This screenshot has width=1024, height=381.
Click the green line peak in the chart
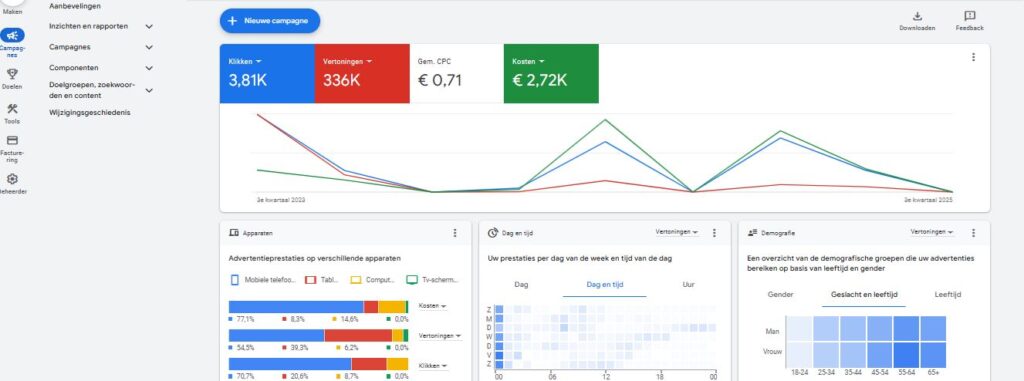(x=605, y=120)
